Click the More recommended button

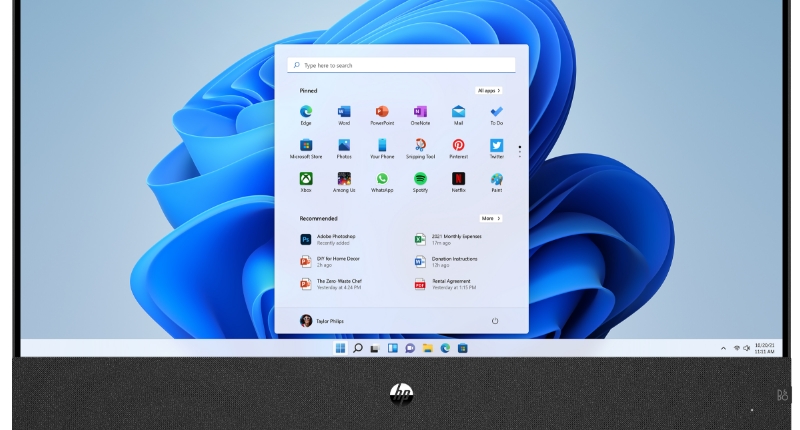491,218
